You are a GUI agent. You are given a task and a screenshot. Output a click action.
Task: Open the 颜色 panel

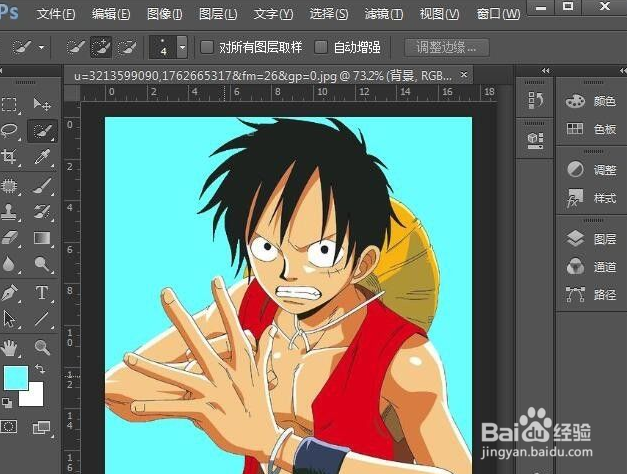click(x=591, y=101)
